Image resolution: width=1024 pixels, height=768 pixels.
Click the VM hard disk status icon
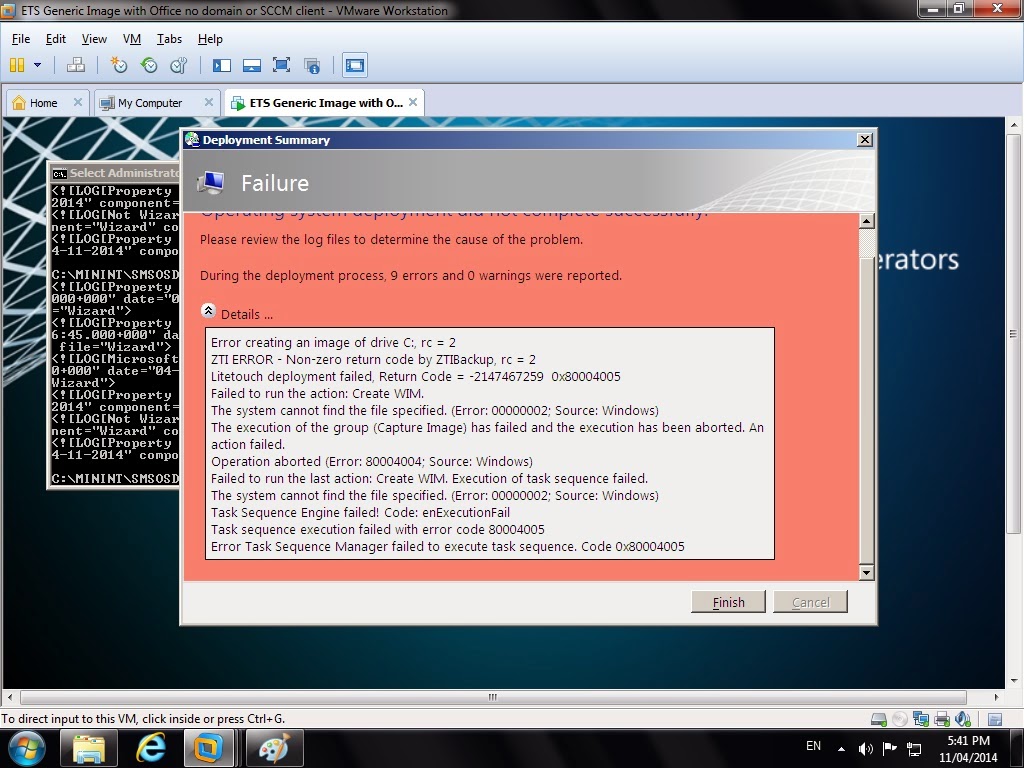pyautogui.click(x=878, y=719)
